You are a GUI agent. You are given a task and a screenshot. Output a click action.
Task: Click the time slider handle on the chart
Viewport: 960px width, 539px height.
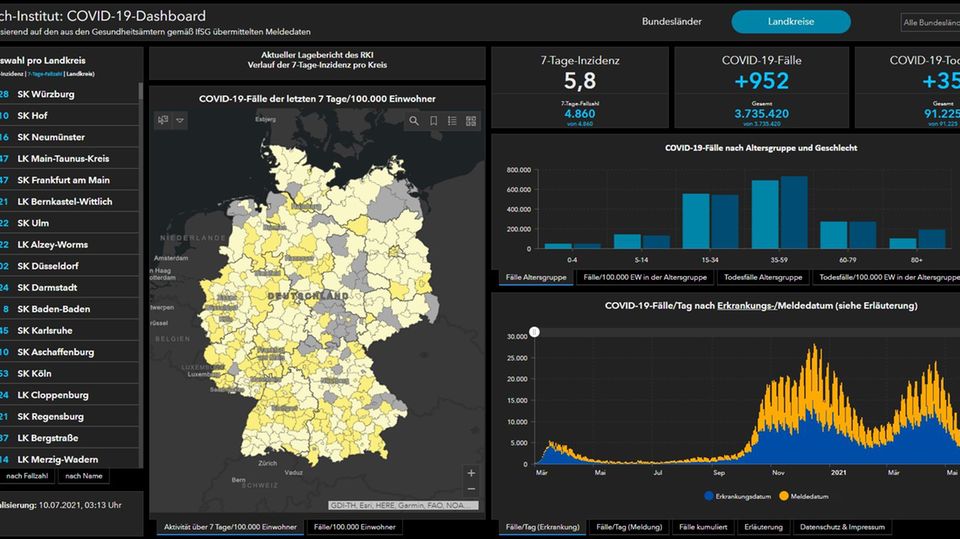pyautogui.click(x=534, y=331)
